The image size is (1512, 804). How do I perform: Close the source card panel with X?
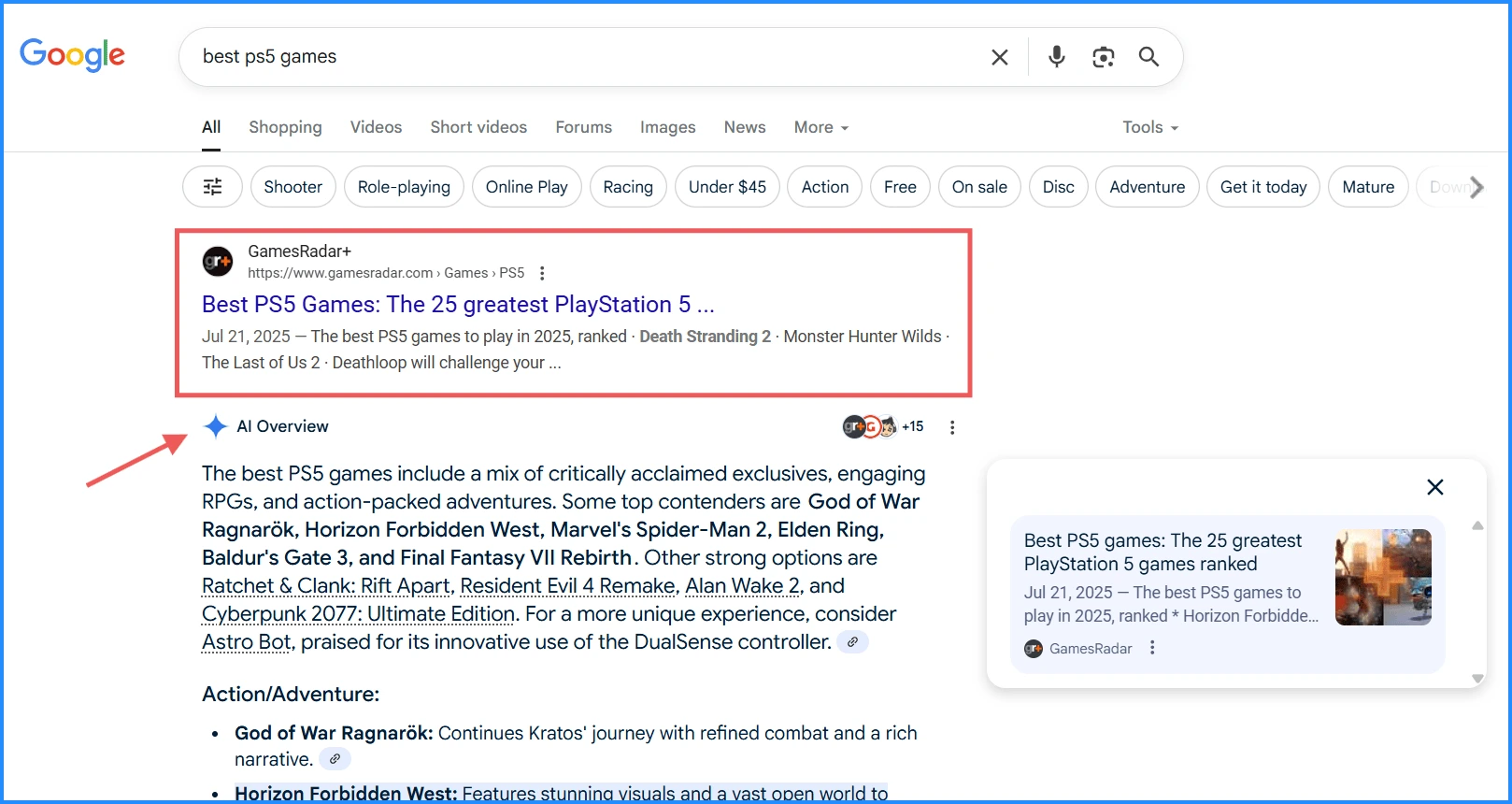(x=1435, y=487)
